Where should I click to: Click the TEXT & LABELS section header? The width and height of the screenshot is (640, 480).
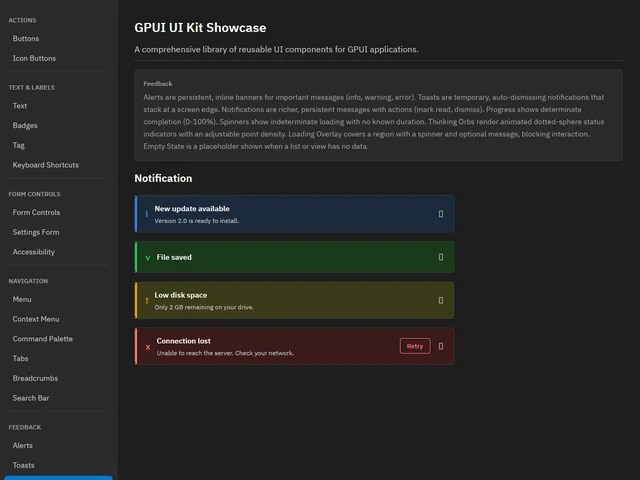click(31, 87)
